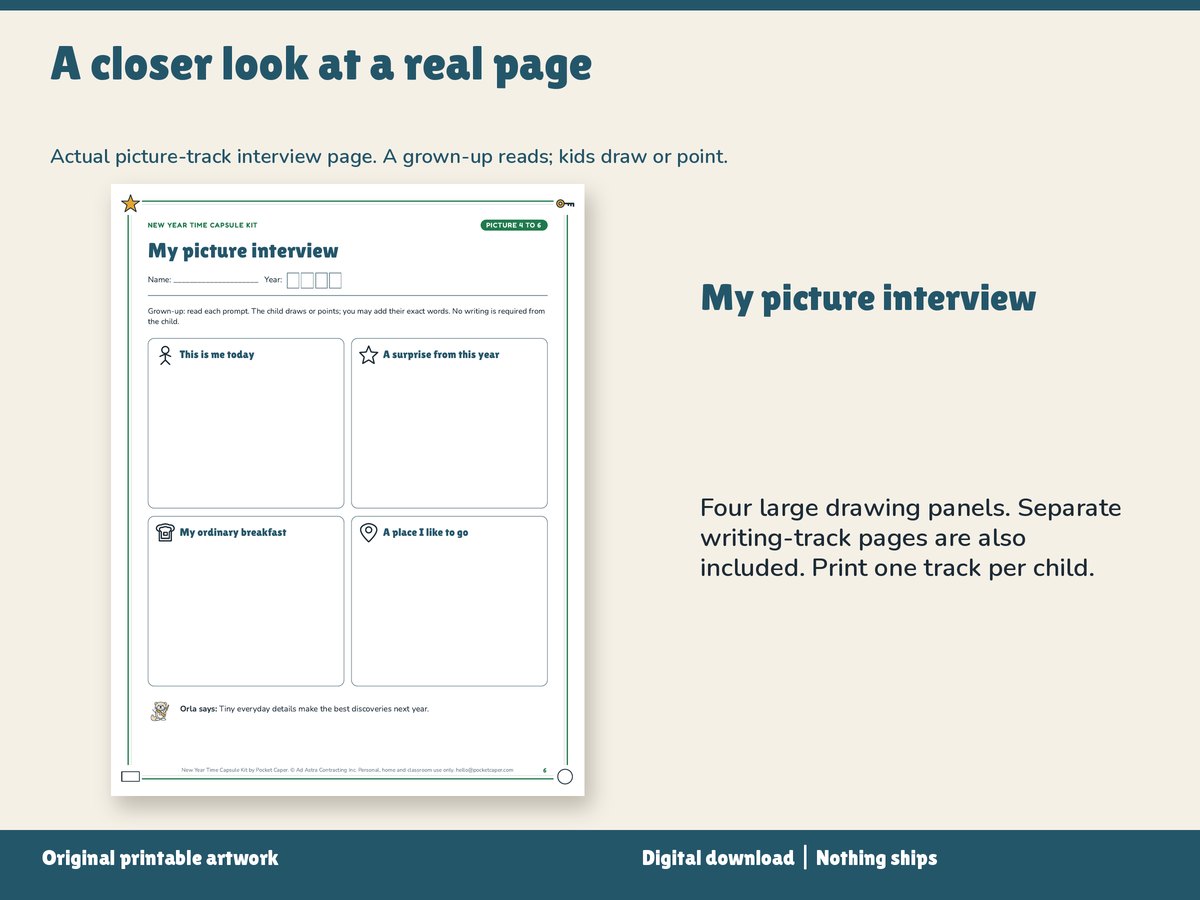The height and width of the screenshot is (900, 1200).
Task: Click the toast icon beside My ordinary breakfast
Action: click(165, 533)
